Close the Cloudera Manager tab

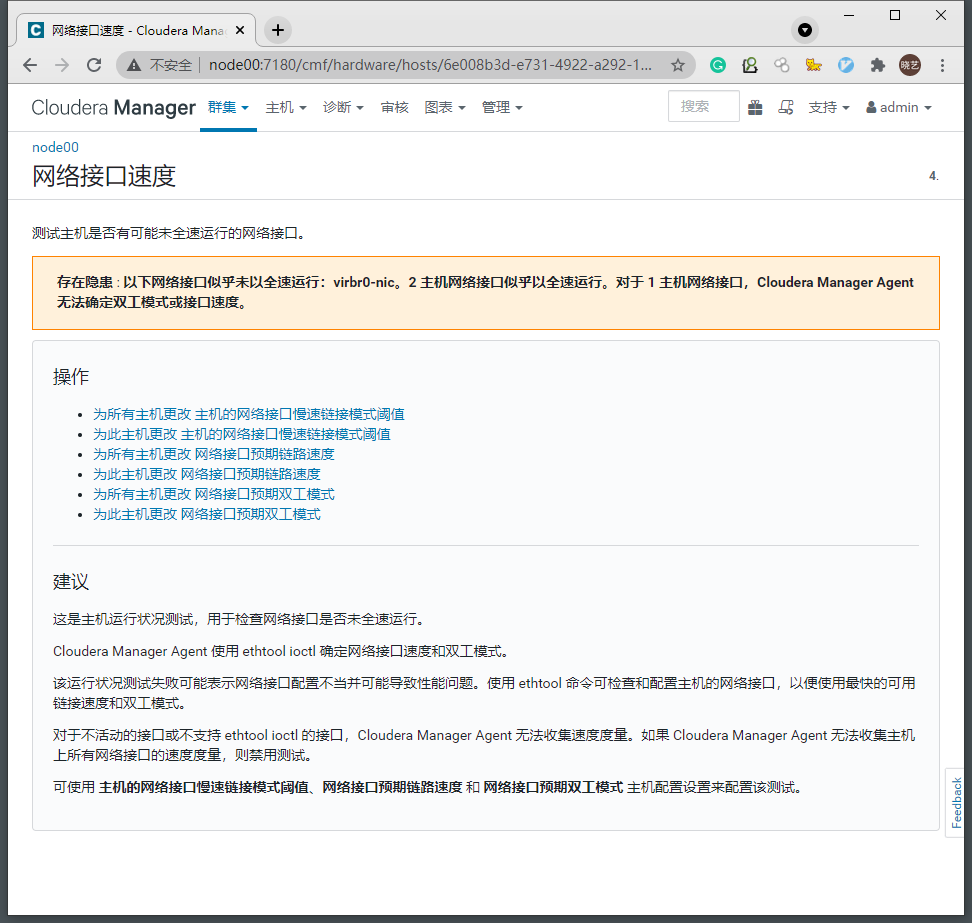point(241,30)
